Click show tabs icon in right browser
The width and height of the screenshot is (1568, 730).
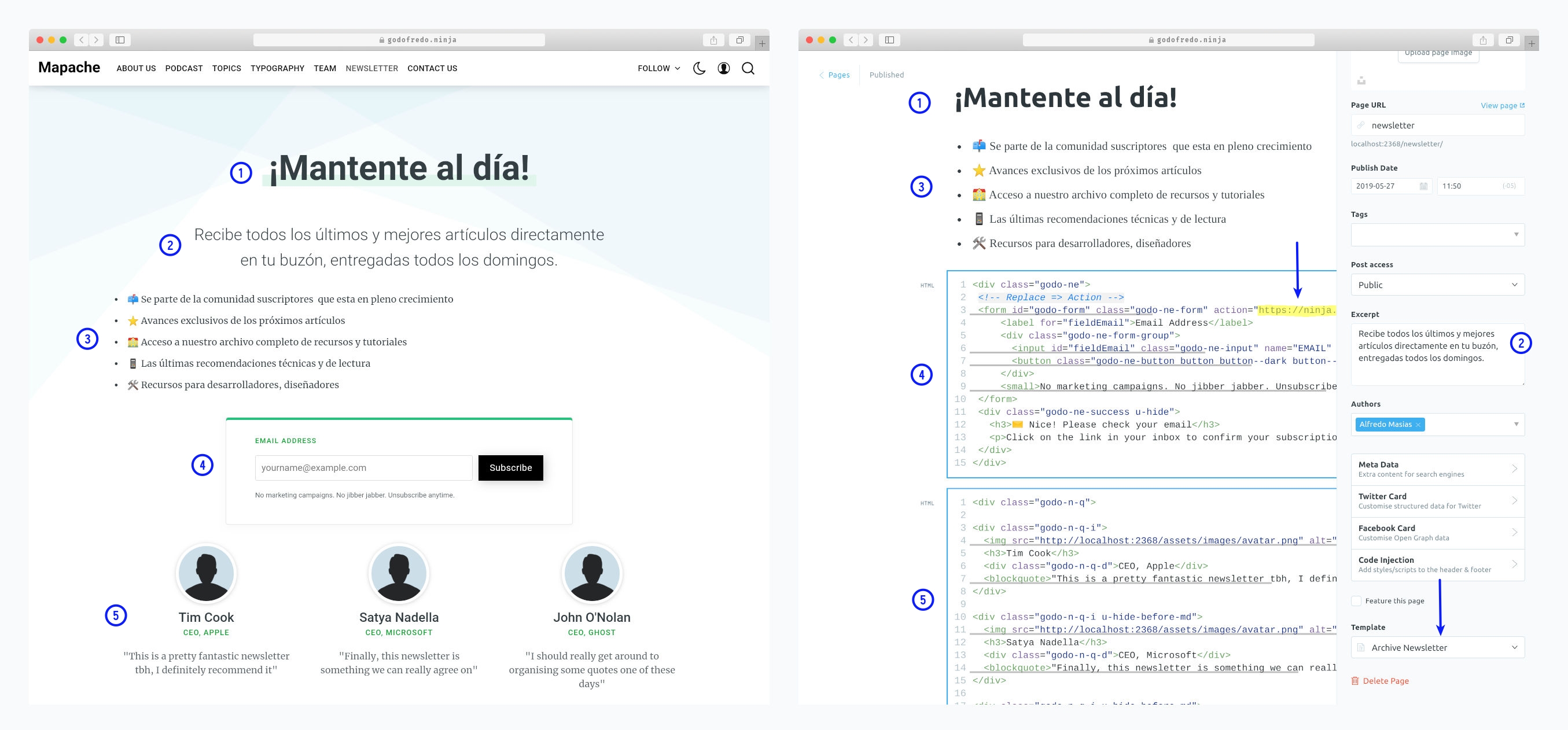1510,40
